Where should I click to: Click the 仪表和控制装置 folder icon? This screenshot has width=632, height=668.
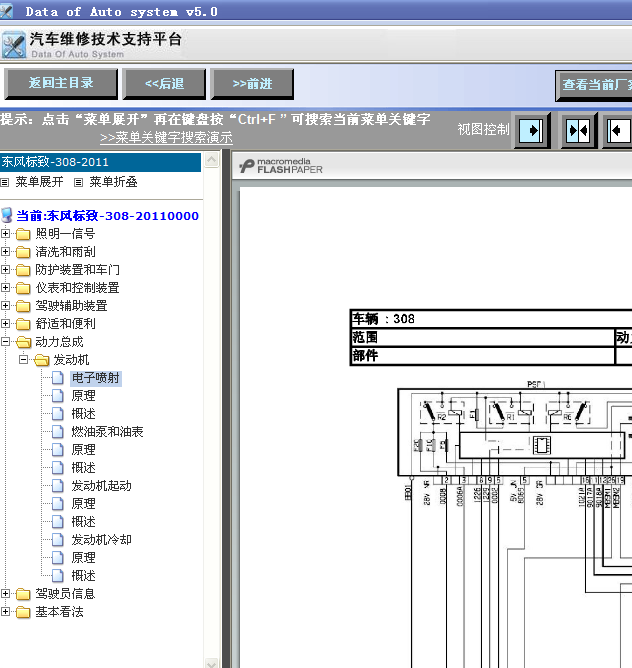23,288
